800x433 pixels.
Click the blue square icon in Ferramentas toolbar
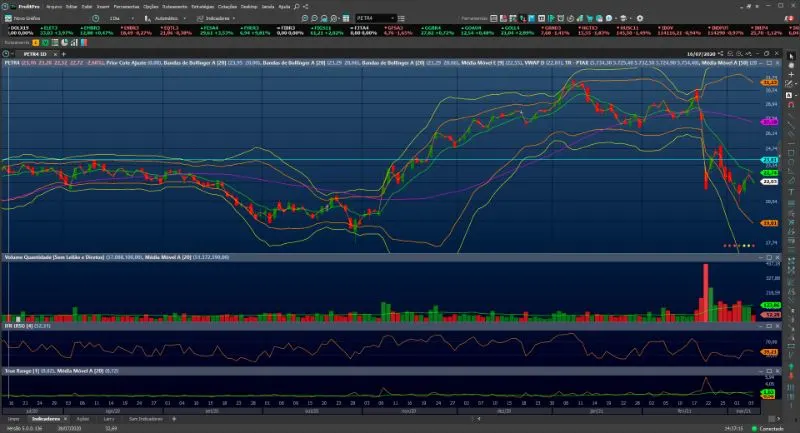(x=532, y=18)
